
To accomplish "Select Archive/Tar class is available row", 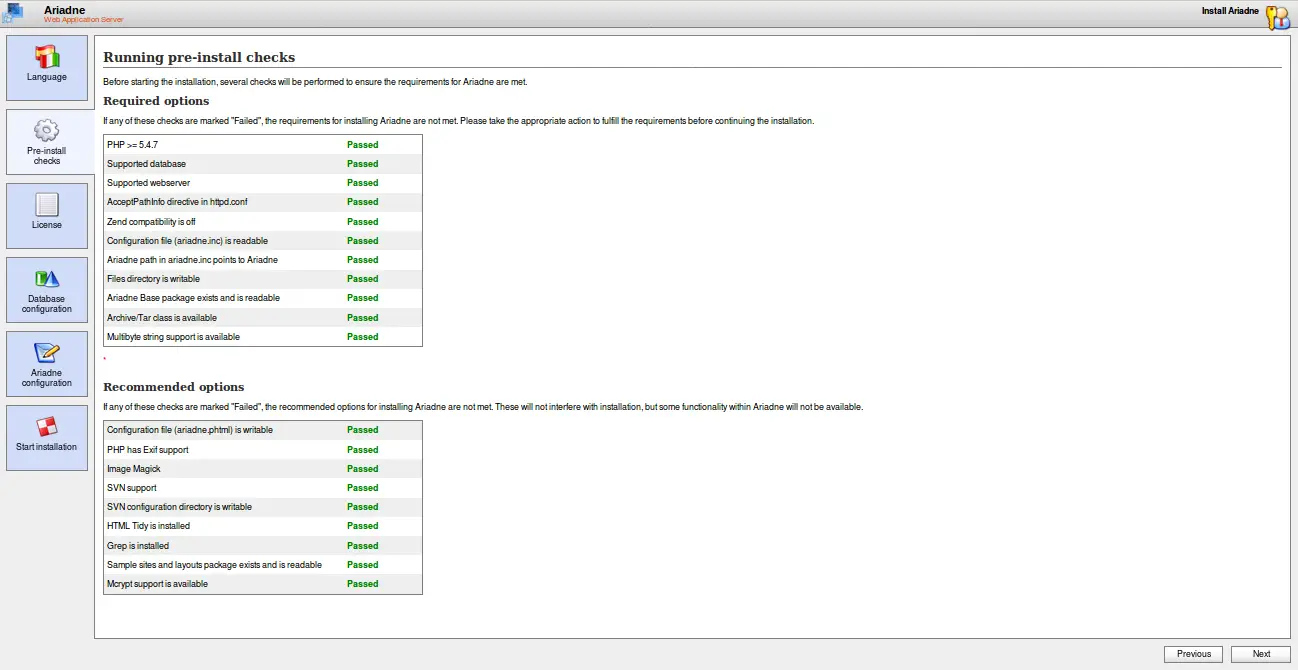I will [x=263, y=318].
